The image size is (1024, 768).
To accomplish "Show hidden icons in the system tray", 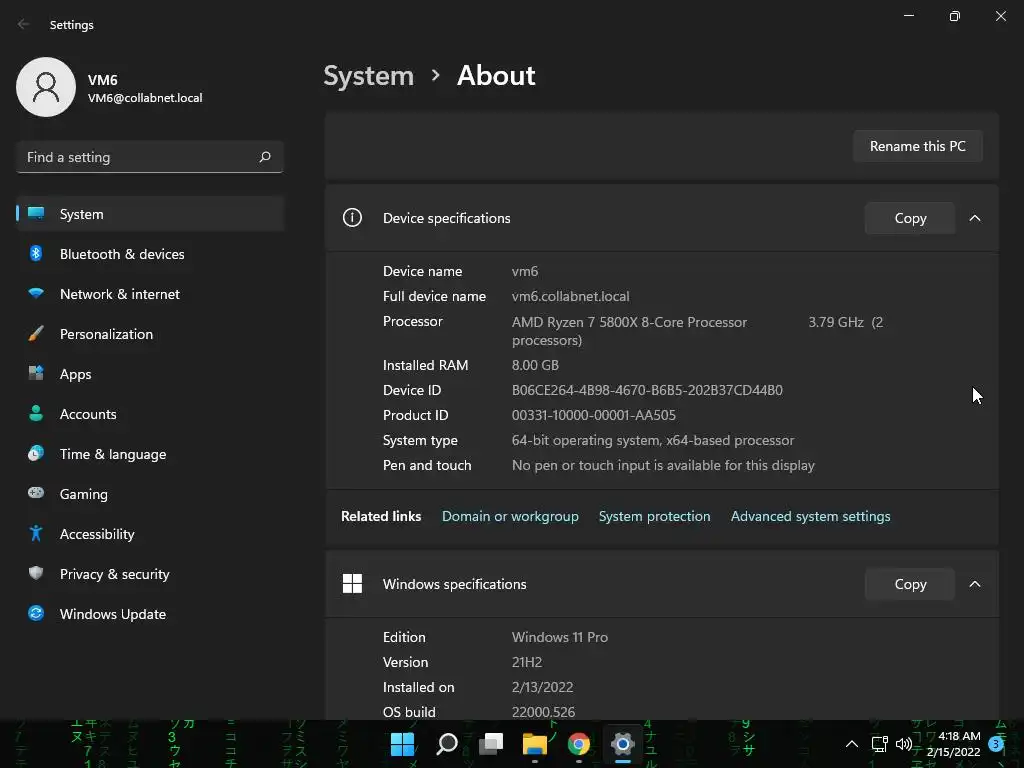I will point(852,744).
